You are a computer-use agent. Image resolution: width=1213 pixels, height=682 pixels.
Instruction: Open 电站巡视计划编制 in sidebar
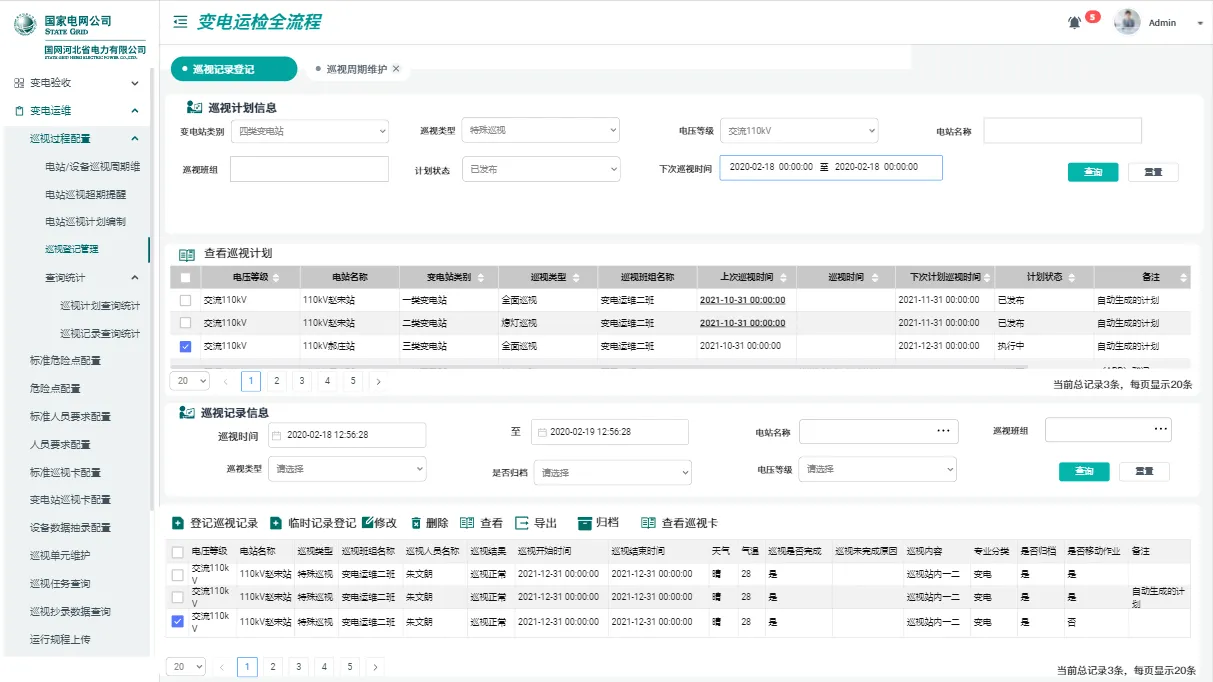point(85,221)
